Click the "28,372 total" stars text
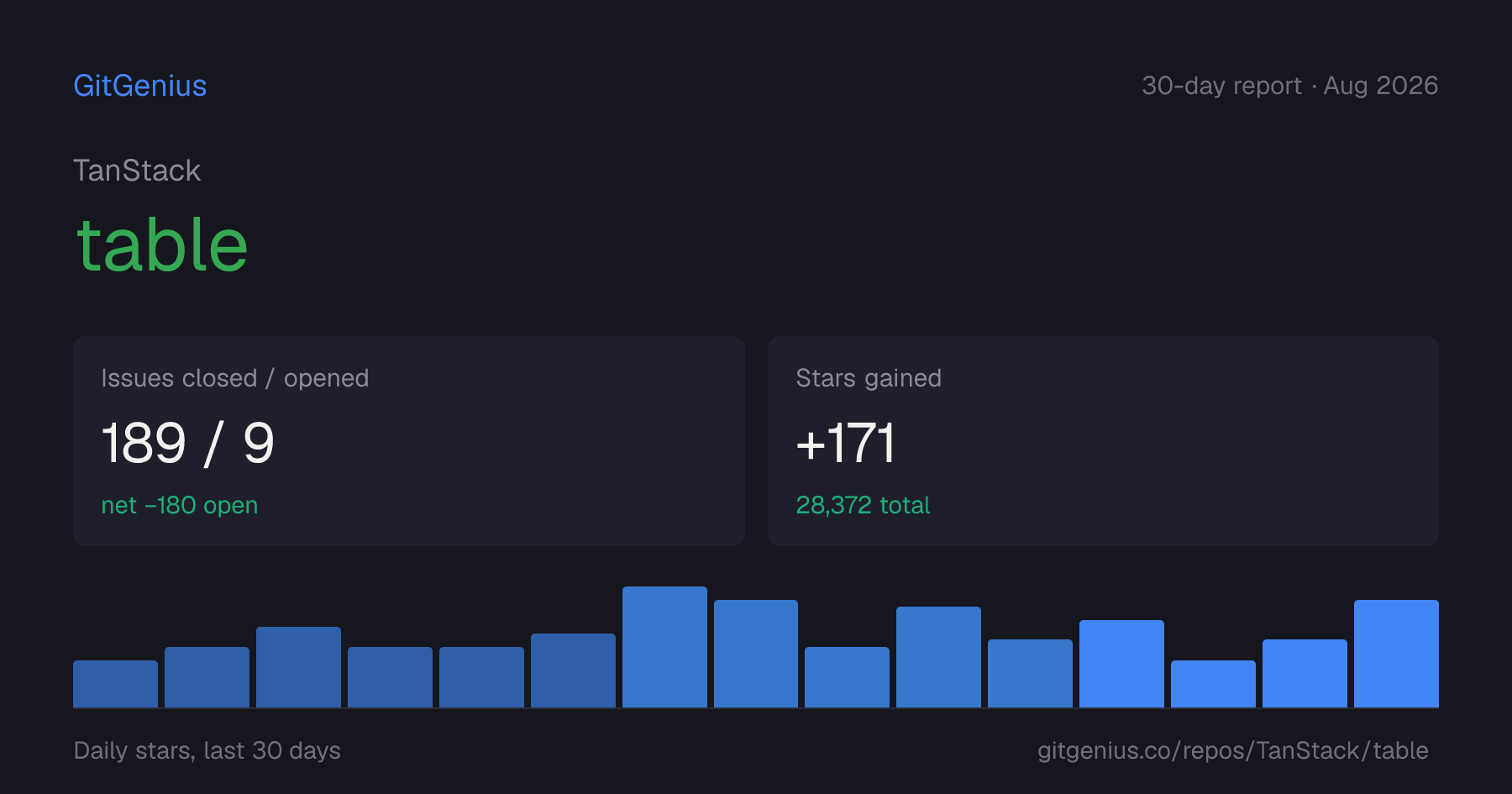The image size is (1512, 794). click(x=863, y=505)
